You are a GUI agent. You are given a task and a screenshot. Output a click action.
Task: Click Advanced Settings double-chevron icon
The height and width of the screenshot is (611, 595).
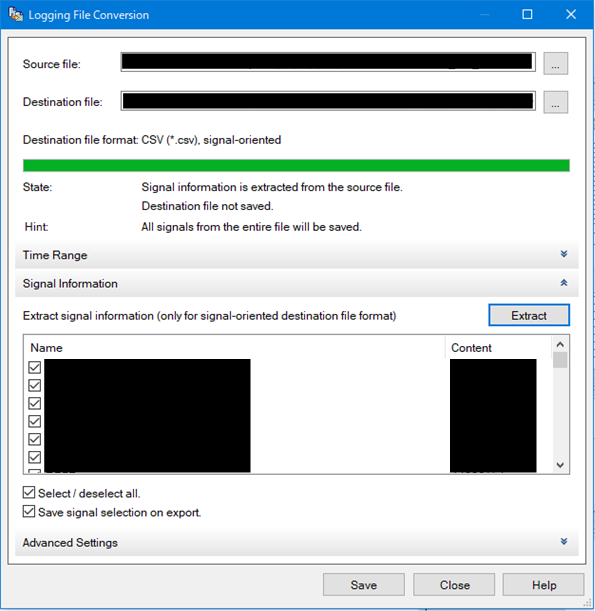pyautogui.click(x=563, y=542)
